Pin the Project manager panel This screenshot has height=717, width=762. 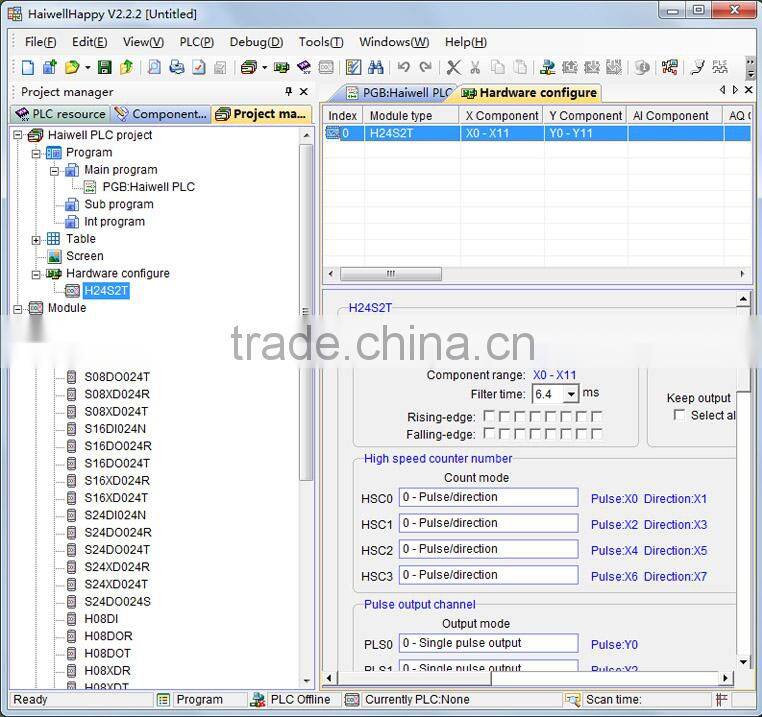pos(286,92)
